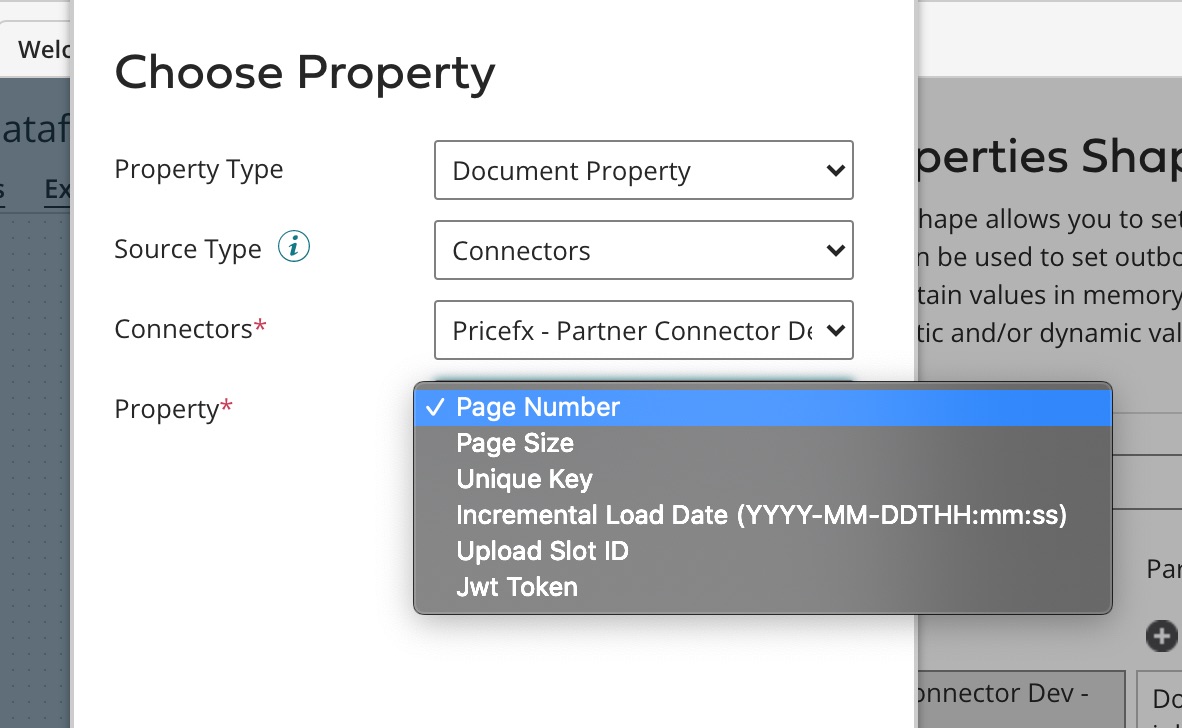
Task: Open the Source Type dropdown
Action: [x=643, y=250]
